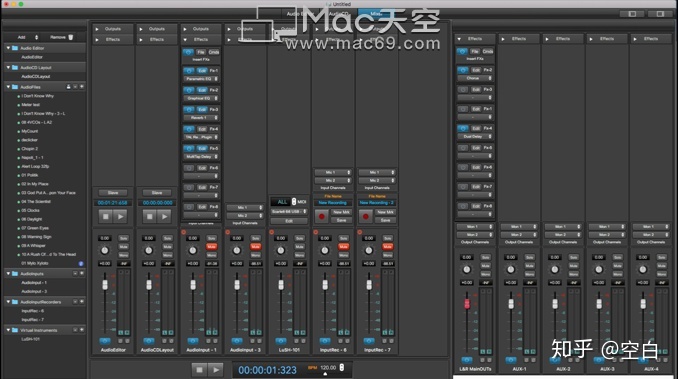Click the Slave button on AudioEditor strip

(113, 192)
